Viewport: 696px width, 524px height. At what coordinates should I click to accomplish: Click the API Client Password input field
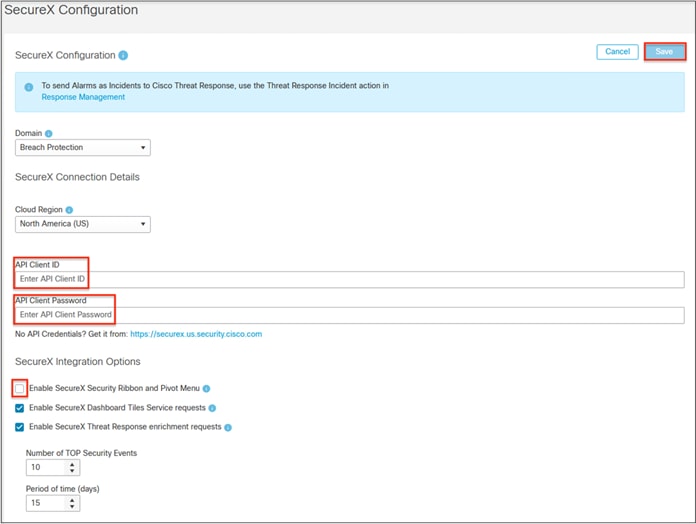pyautogui.click(x=350, y=315)
